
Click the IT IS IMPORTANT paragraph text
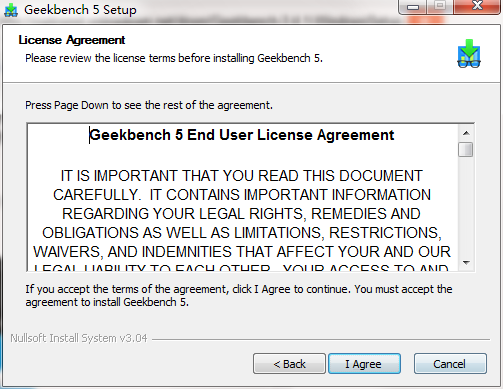click(242, 214)
